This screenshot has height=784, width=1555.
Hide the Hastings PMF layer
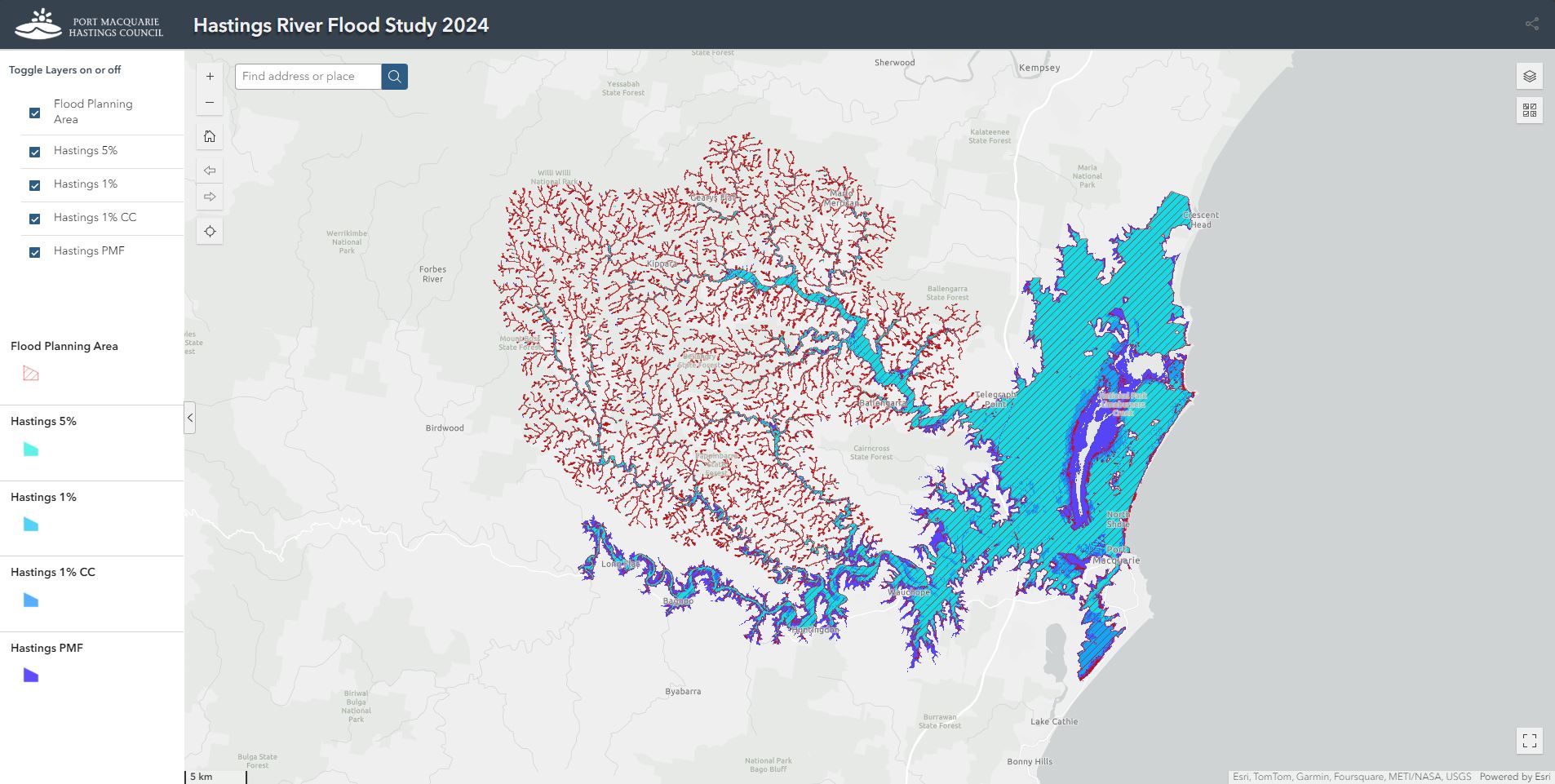34,252
